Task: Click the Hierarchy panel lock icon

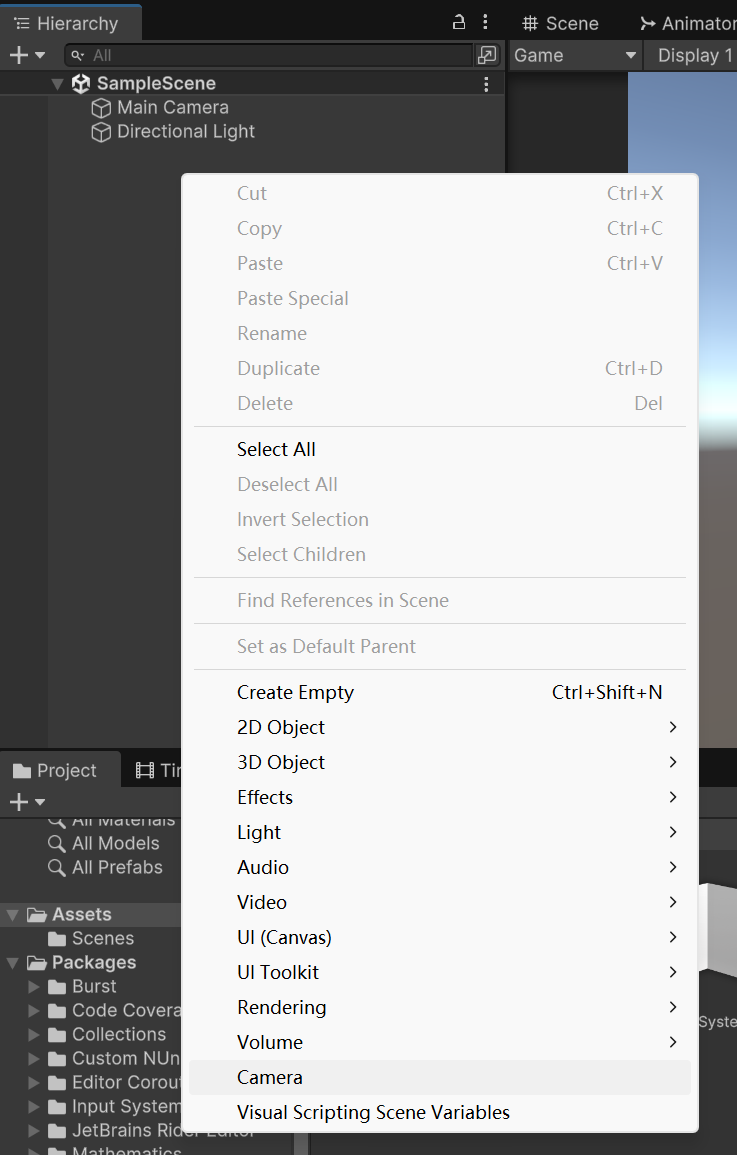Action: (x=459, y=22)
